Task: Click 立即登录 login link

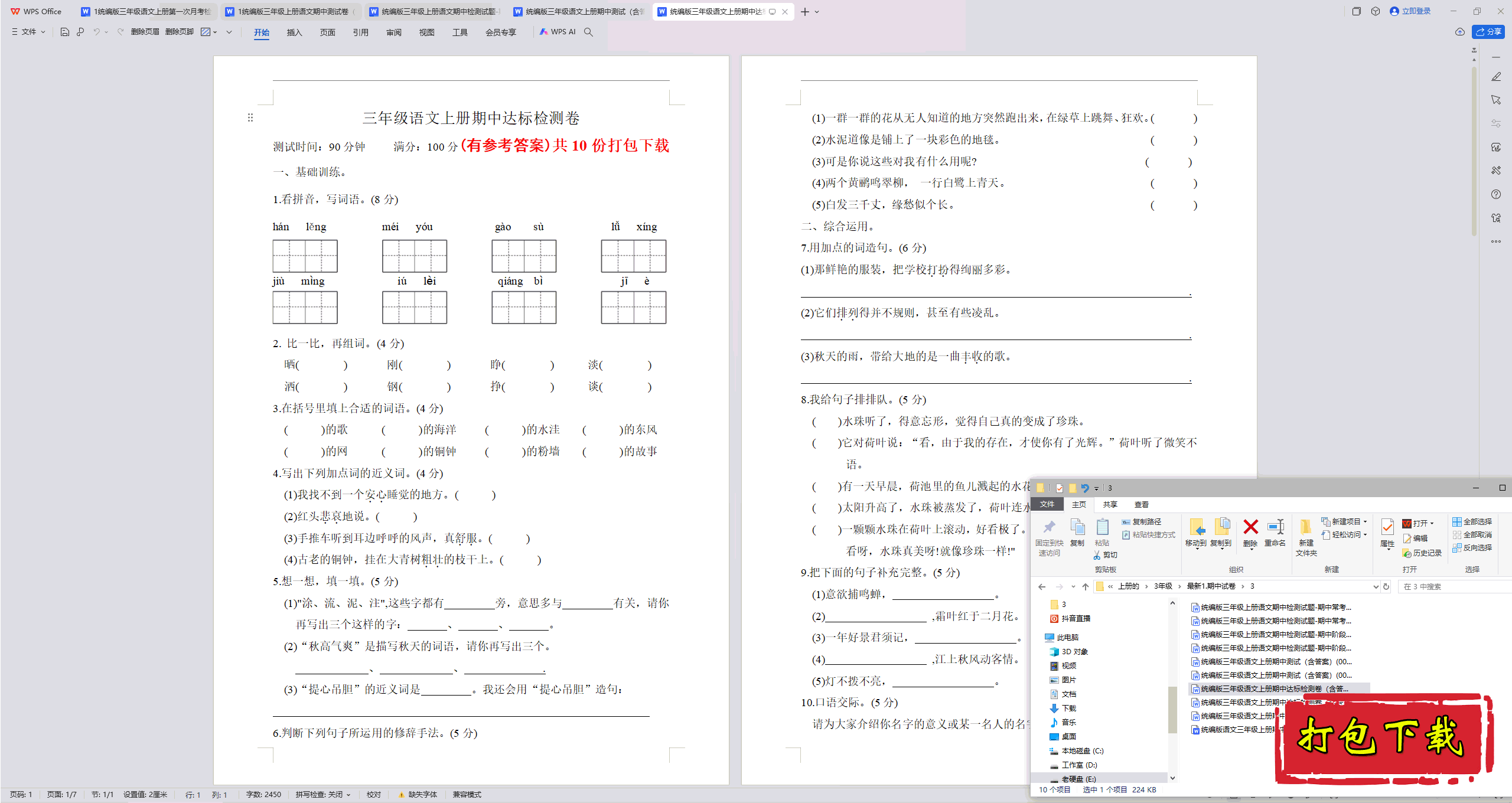Action: tap(1410, 11)
